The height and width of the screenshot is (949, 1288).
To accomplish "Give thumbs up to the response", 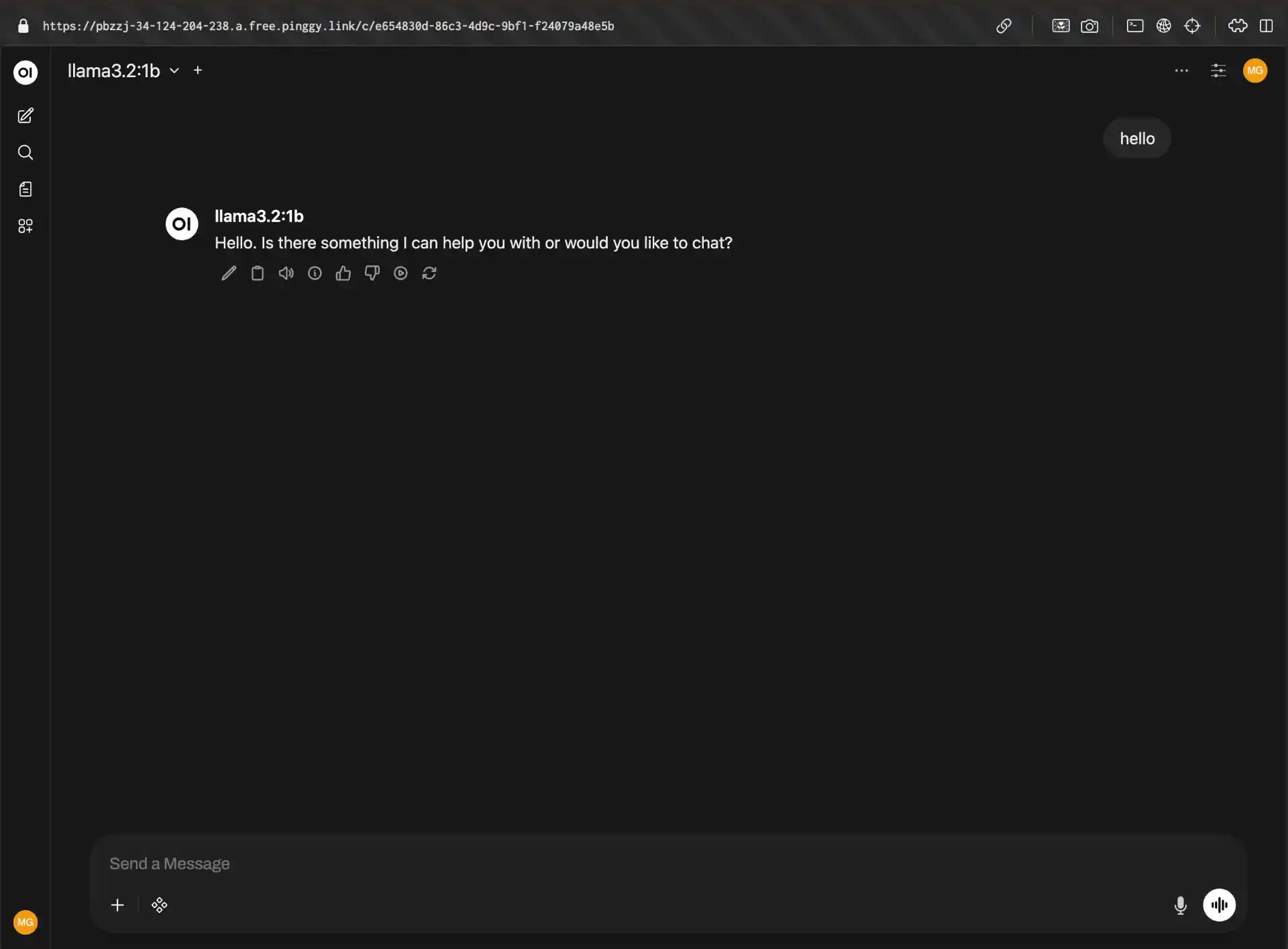I will pyautogui.click(x=343, y=273).
